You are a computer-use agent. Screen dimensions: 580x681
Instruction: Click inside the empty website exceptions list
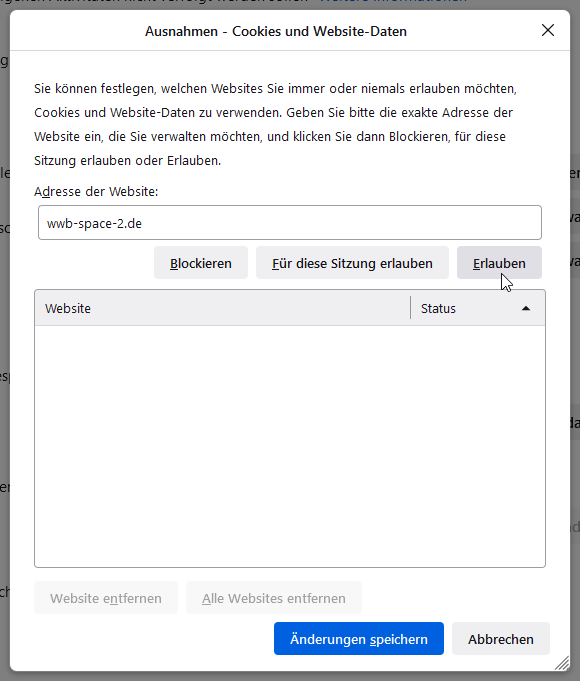pyautogui.click(x=290, y=446)
